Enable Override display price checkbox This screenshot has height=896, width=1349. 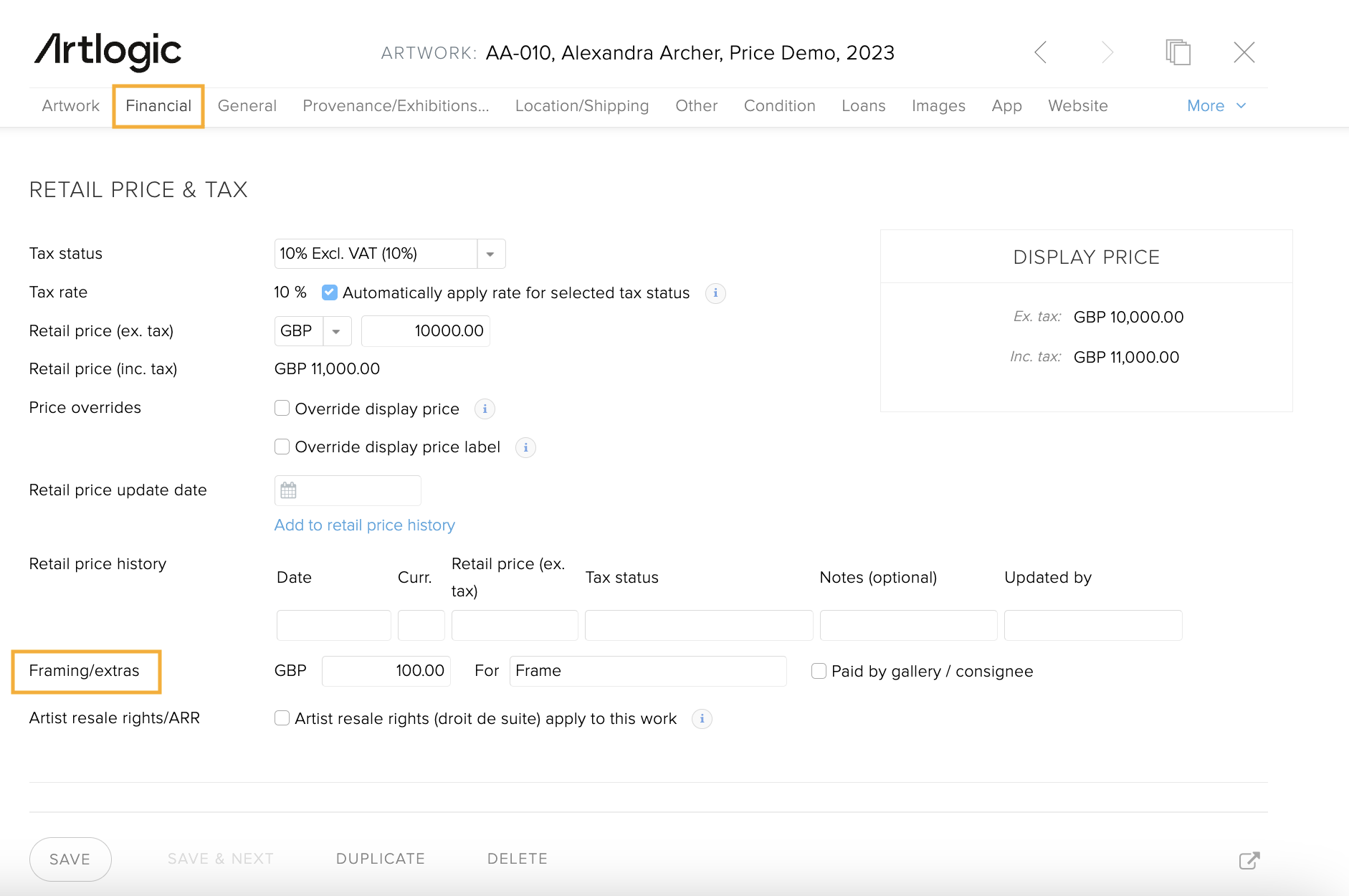pos(282,409)
